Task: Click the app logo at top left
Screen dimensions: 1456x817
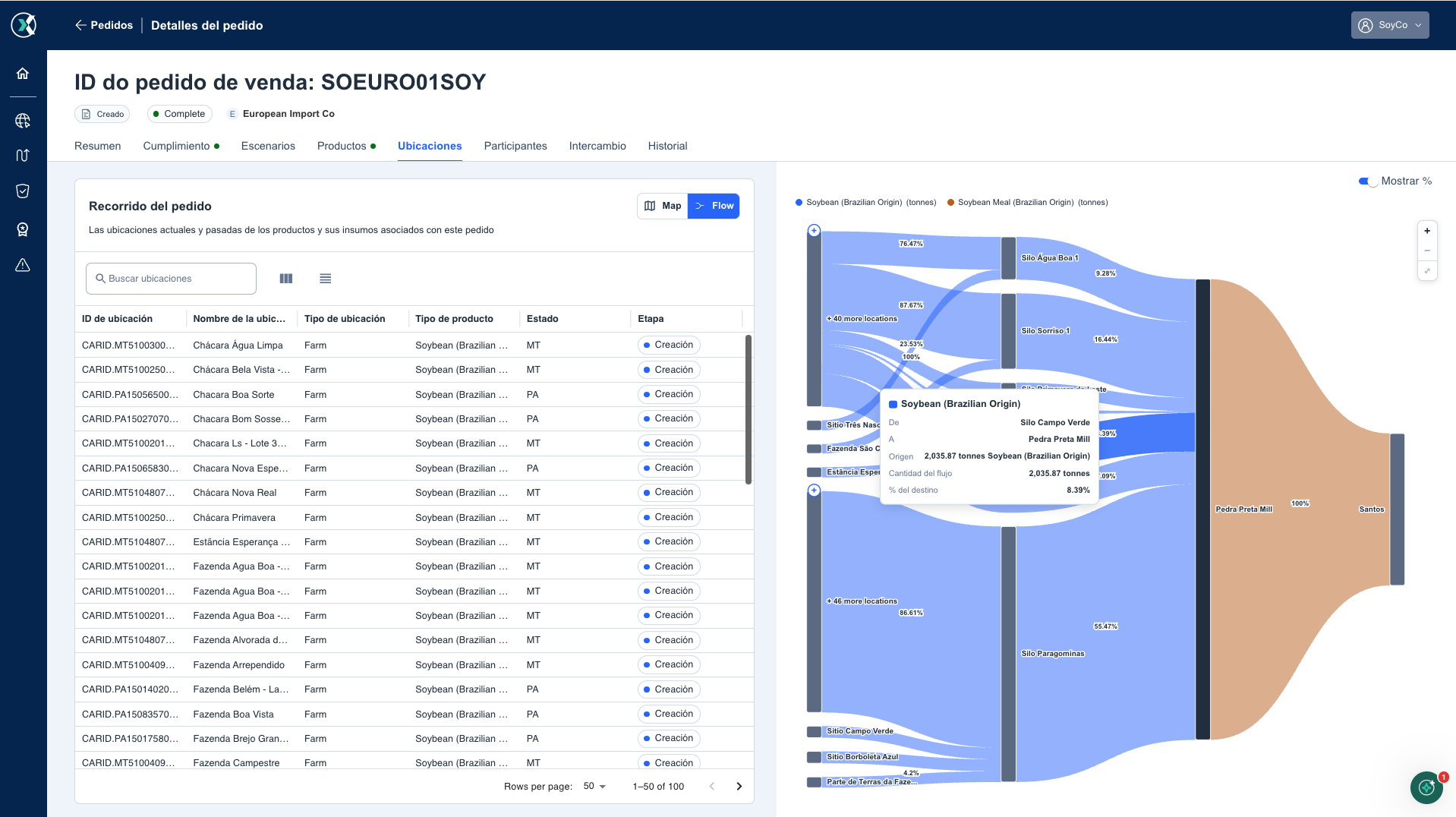Action: [x=24, y=25]
